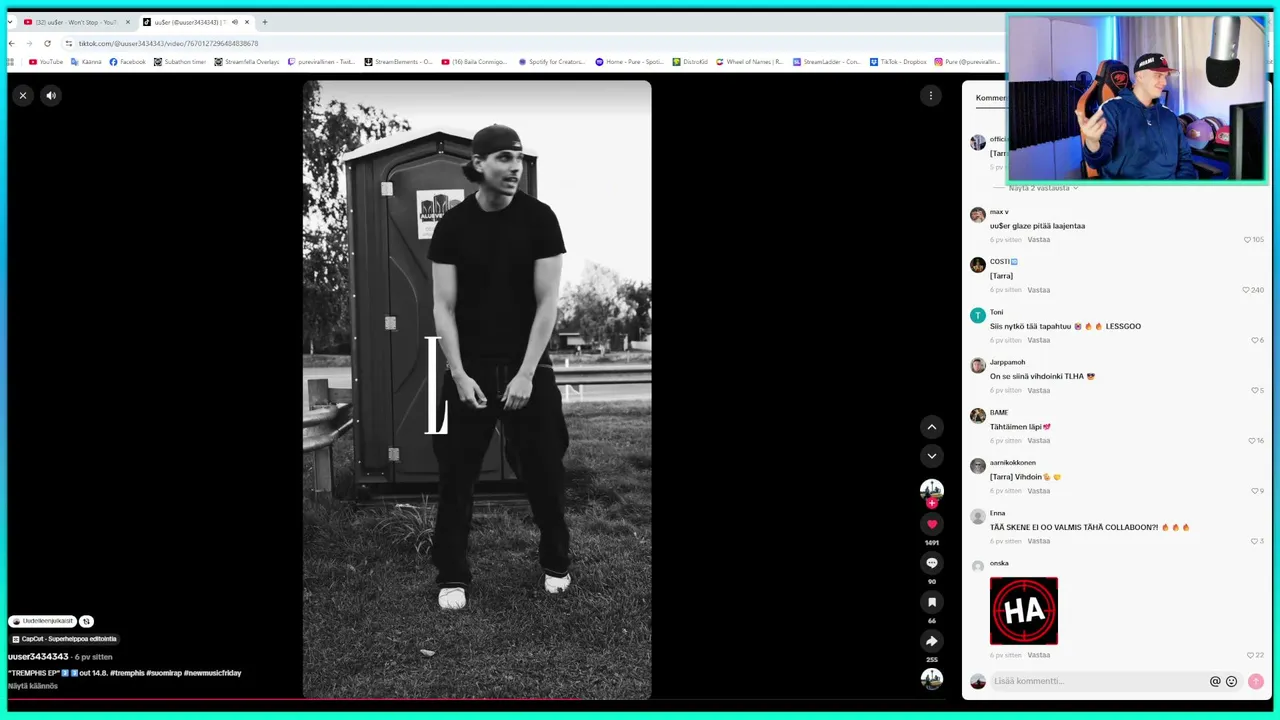The image size is (1280, 720).
Task: Open the emoji picker in comment box
Action: [1231, 681]
